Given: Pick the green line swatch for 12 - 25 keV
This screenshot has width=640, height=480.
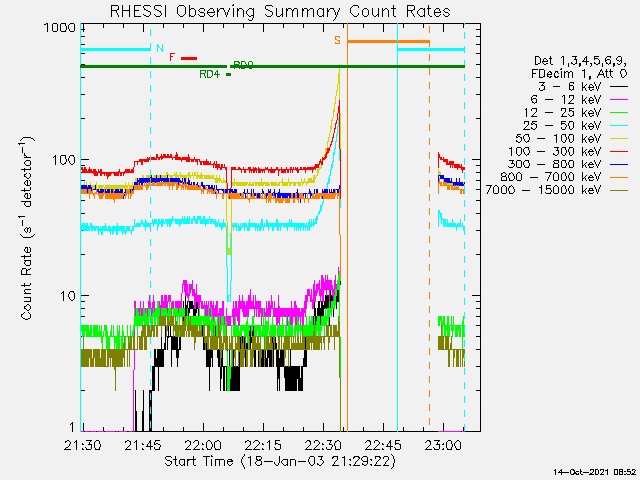Looking at the screenshot, I should [619, 113].
